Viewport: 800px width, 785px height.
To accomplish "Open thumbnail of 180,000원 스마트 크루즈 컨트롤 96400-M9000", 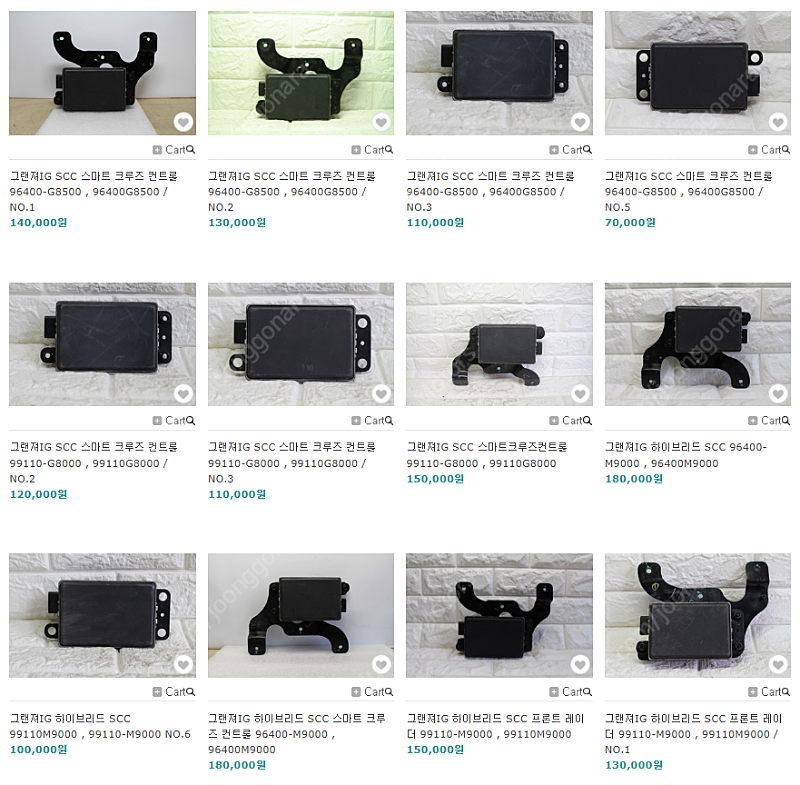I will tap(301, 615).
